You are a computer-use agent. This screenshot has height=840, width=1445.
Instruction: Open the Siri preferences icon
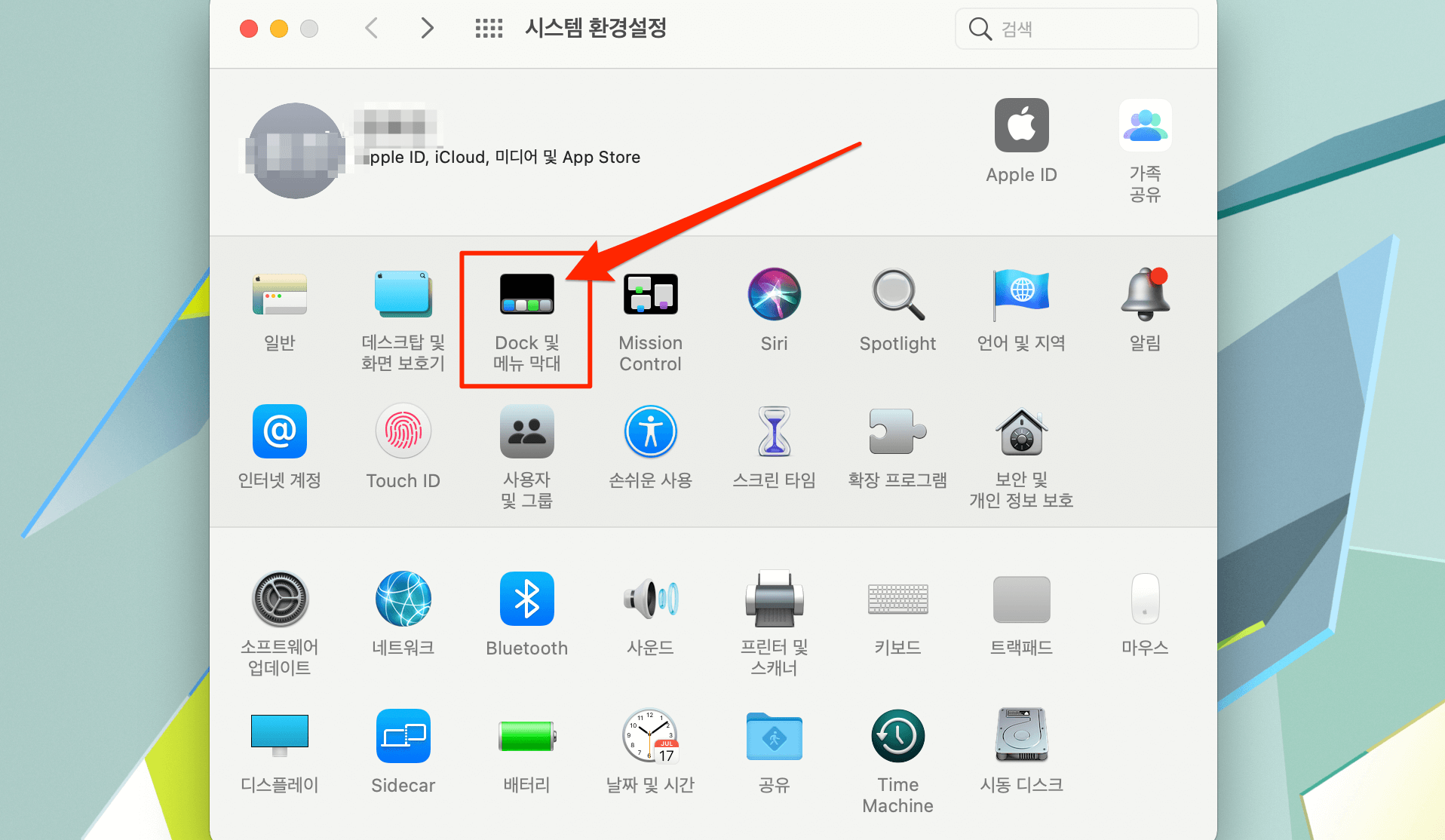tap(775, 295)
